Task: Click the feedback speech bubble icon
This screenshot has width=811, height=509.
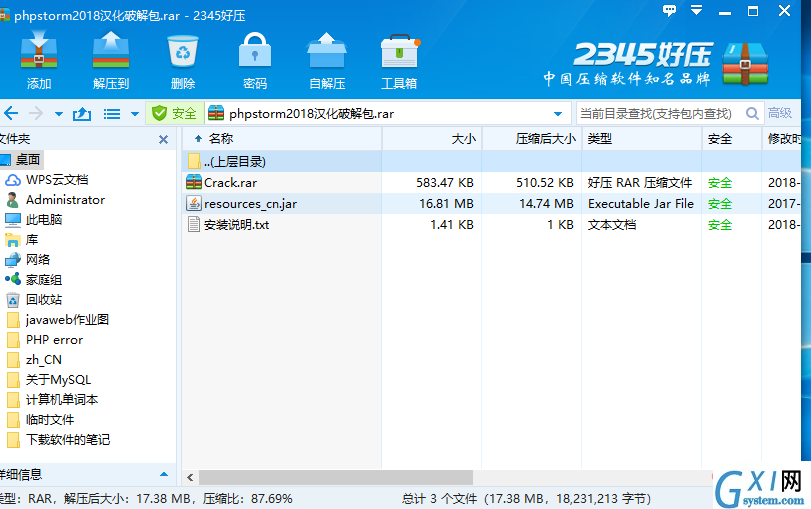Action: pos(669,10)
